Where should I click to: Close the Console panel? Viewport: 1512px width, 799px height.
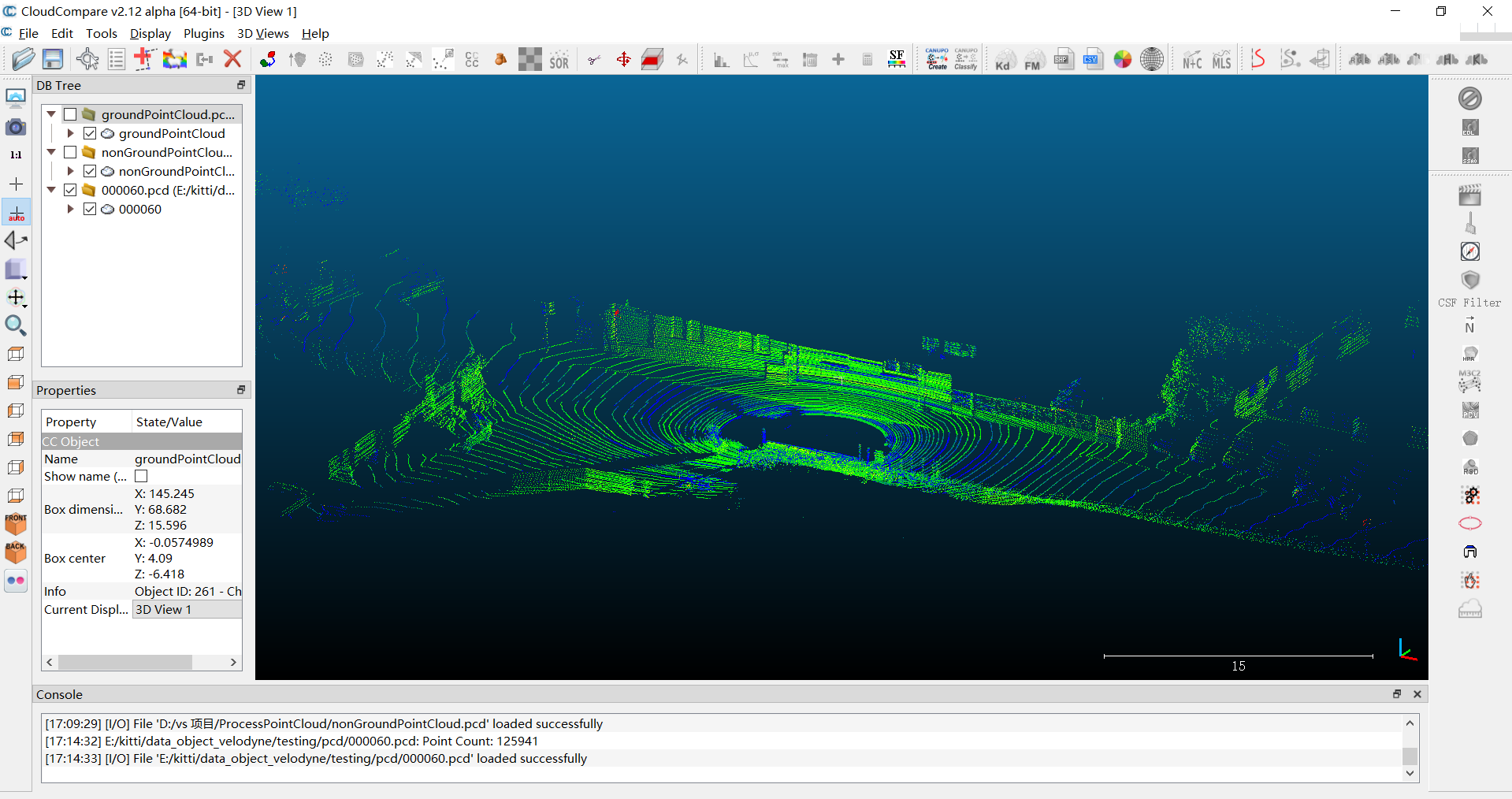click(1417, 694)
